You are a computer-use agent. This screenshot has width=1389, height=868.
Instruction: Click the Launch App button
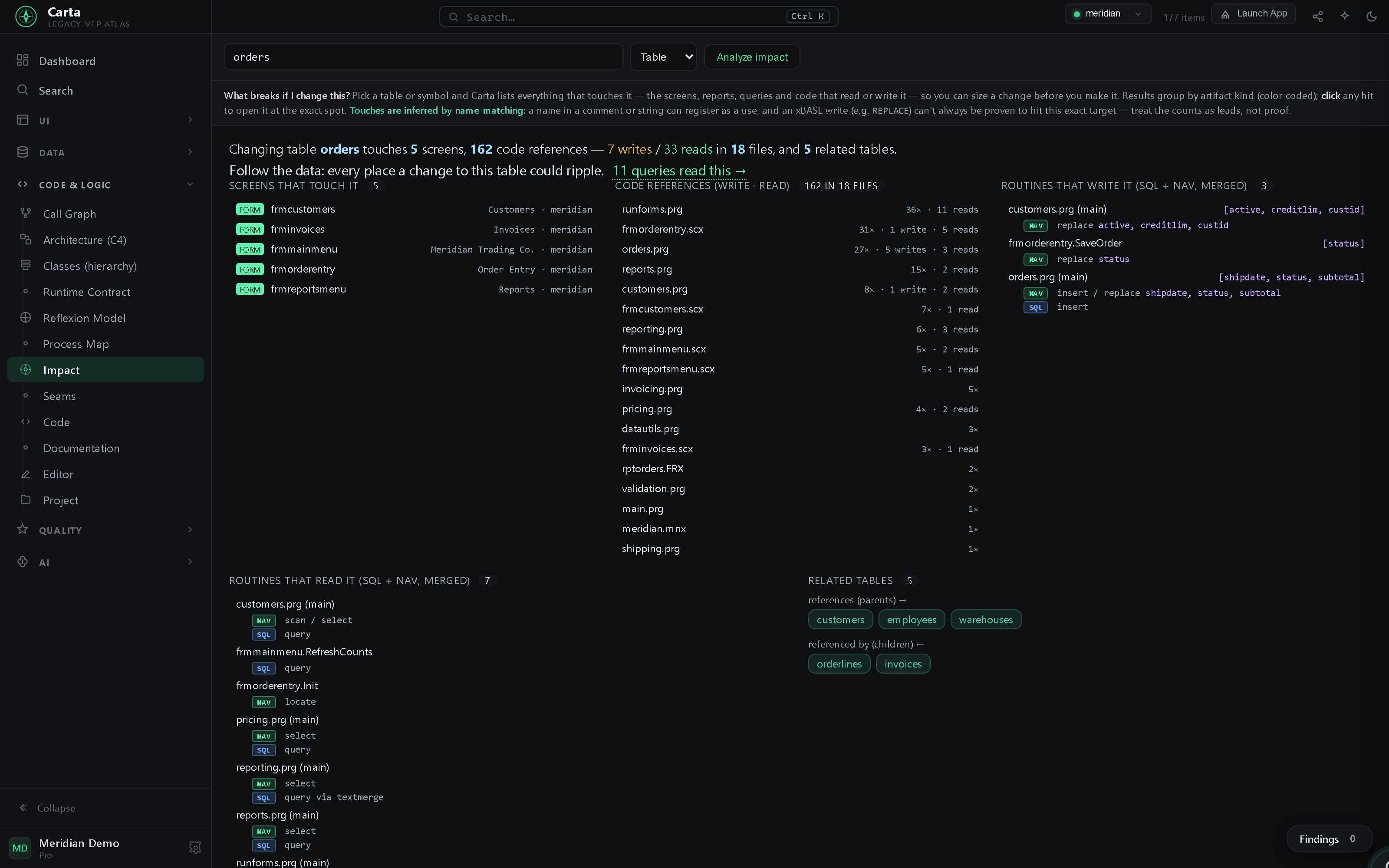click(x=1254, y=14)
